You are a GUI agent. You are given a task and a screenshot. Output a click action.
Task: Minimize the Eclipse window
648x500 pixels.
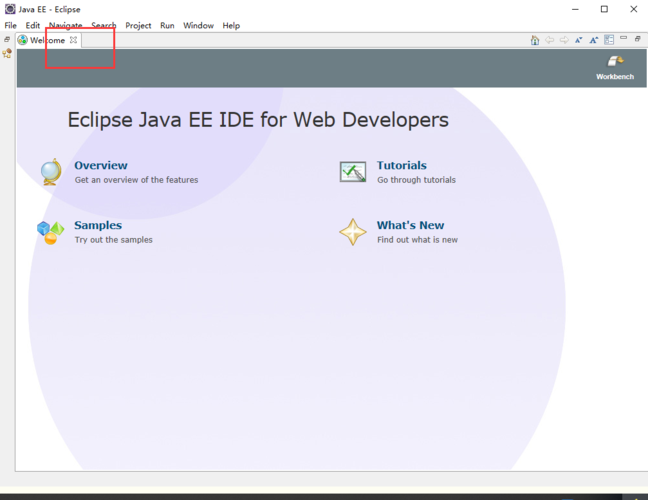pos(575,9)
